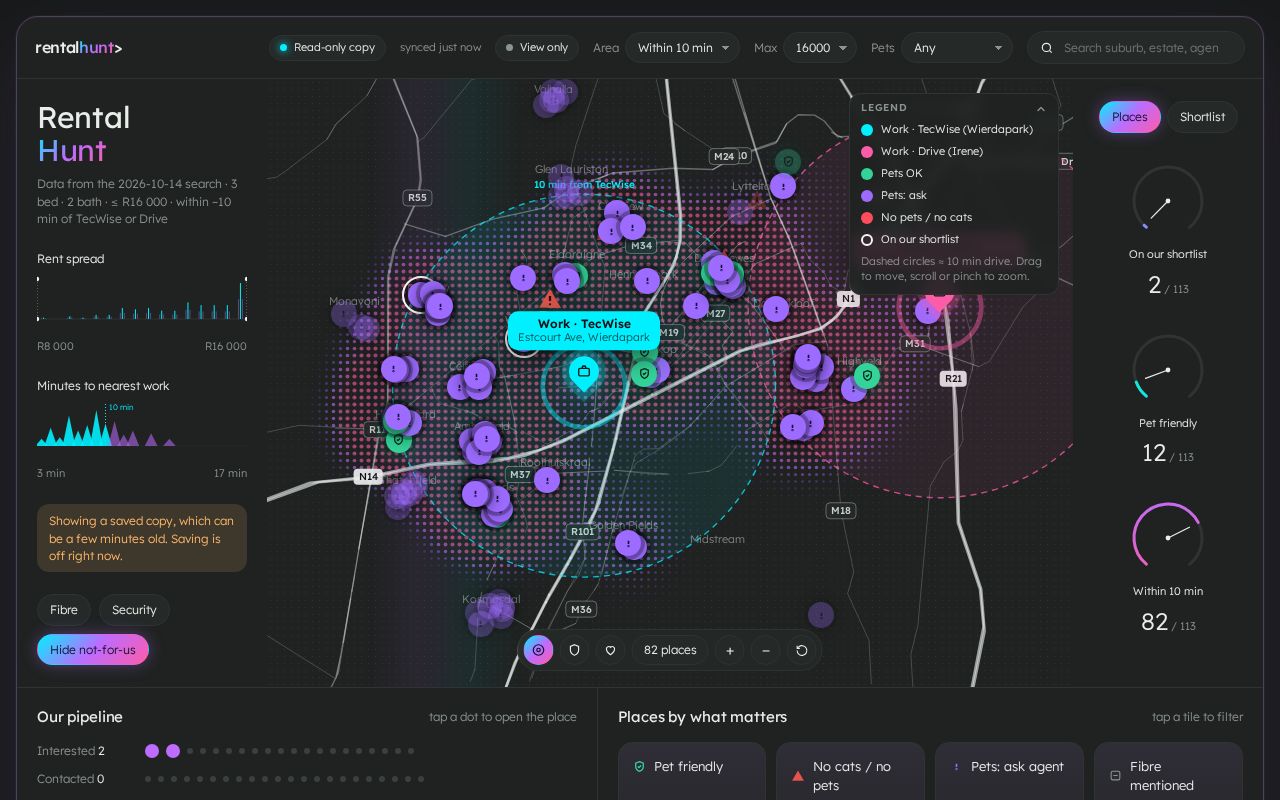
Task: Click the drive-time rings target icon
Action: click(x=538, y=650)
